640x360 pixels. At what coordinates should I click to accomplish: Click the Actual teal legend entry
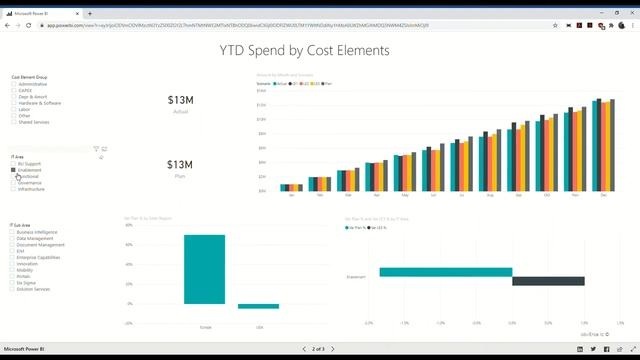280,84
